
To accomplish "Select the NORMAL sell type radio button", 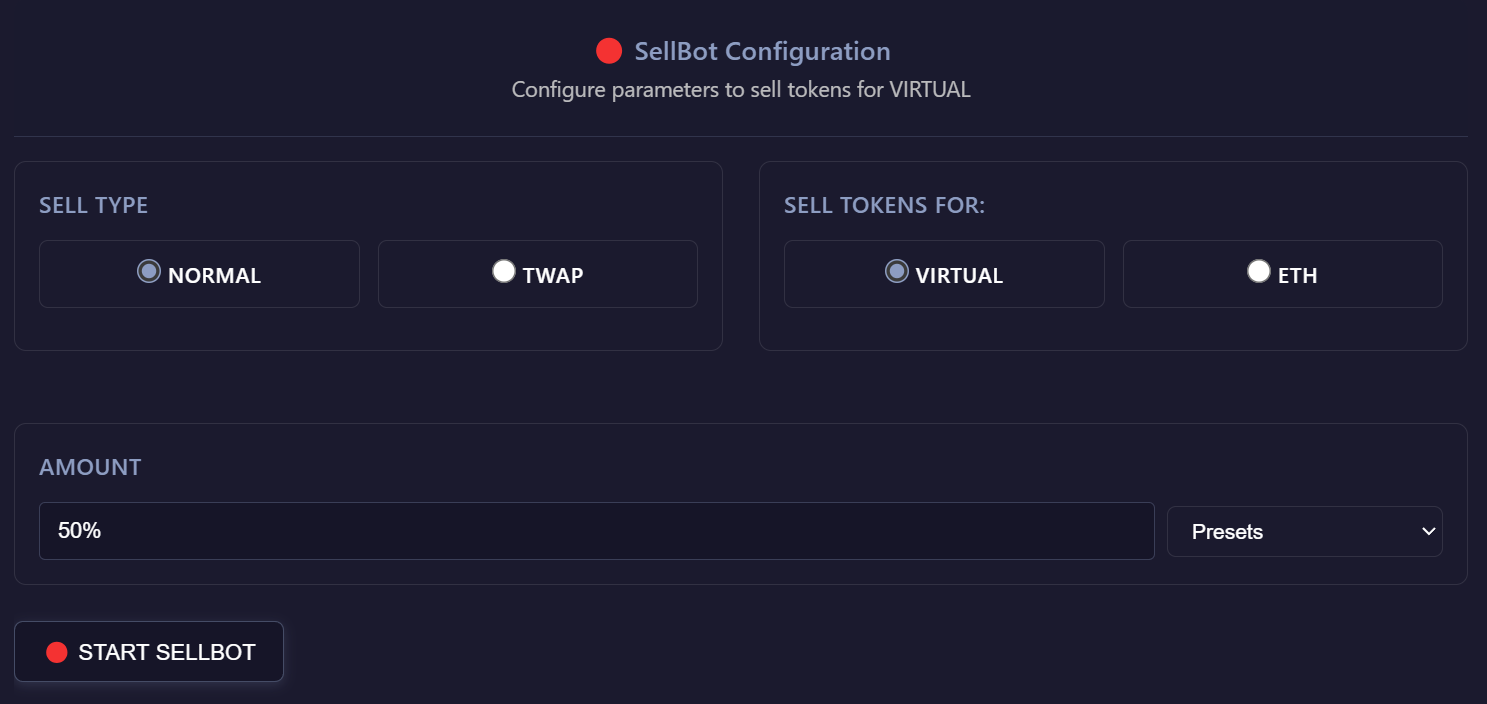I will point(149,271).
